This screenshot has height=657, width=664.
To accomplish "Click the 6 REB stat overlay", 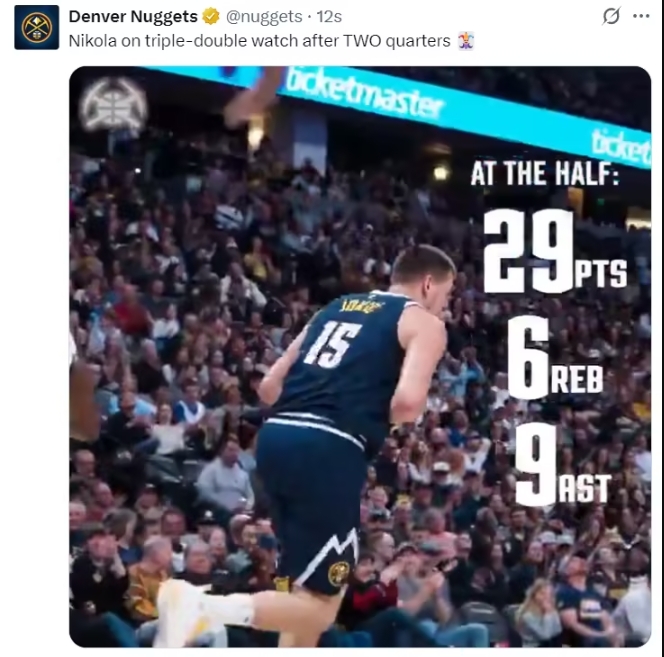I will coord(555,357).
